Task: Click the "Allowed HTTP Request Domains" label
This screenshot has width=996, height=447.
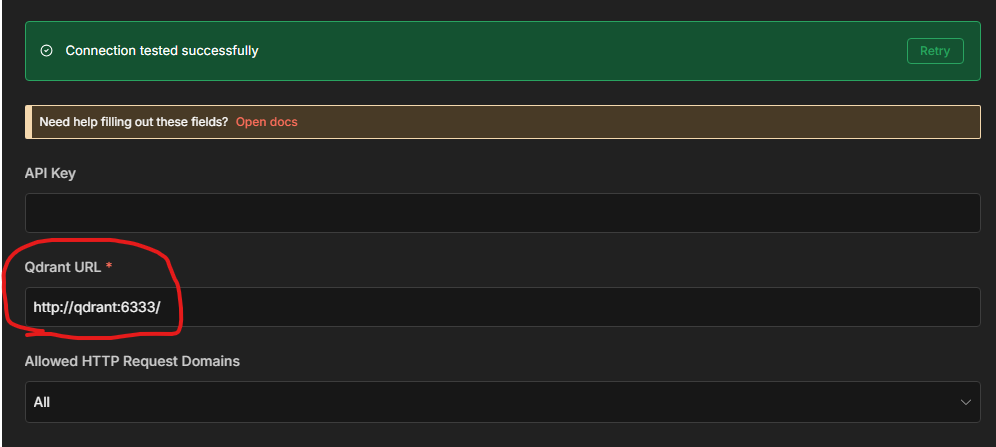Action: 132,361
